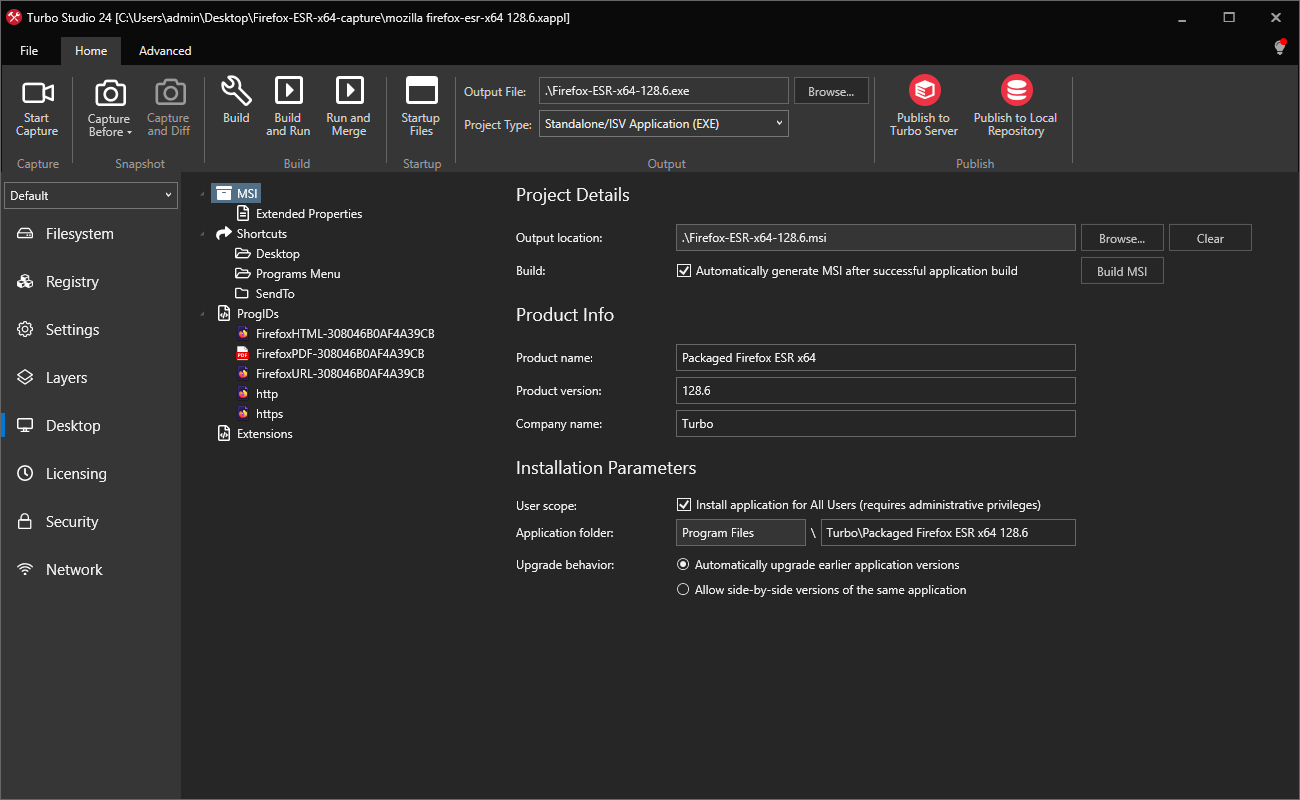Click the Start Capture icon

[37, 105]
